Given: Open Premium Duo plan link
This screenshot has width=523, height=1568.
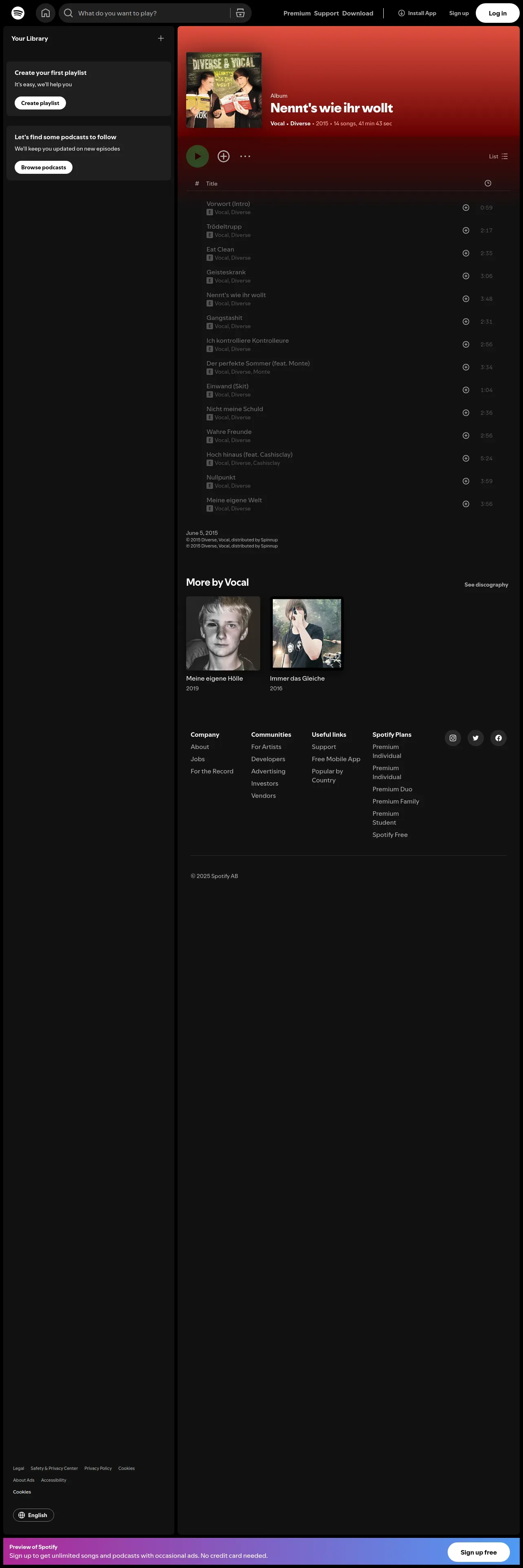Looking at the screenshot, I should coord(392,789).
